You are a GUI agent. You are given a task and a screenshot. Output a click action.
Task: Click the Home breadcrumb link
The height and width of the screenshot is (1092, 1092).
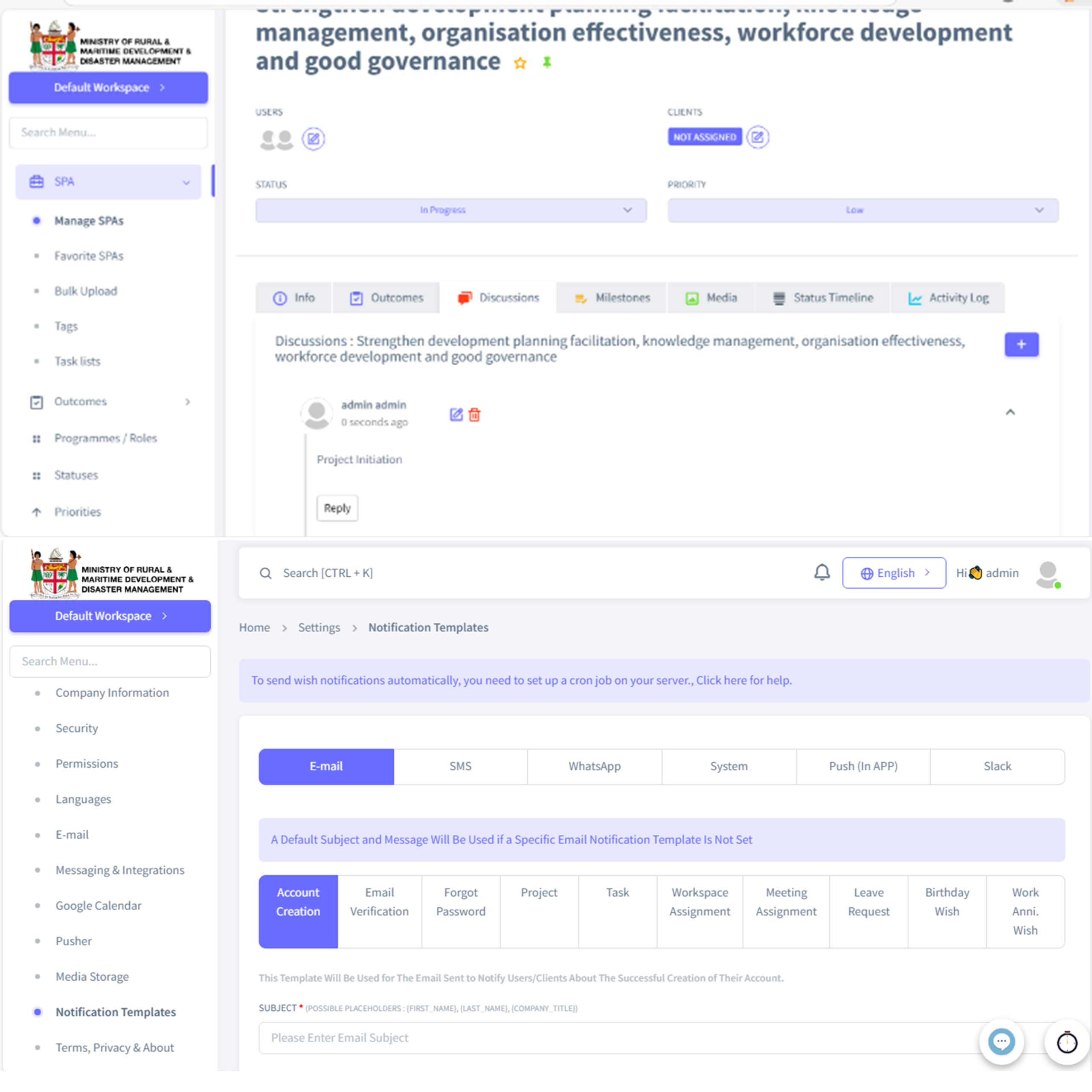[x=254, y=627]
